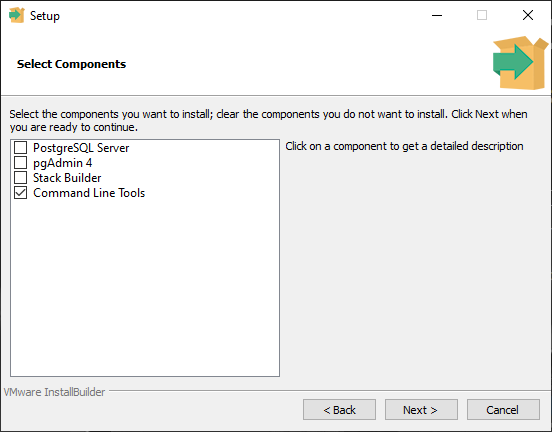Click the large package box logo

tap(520, 63)
